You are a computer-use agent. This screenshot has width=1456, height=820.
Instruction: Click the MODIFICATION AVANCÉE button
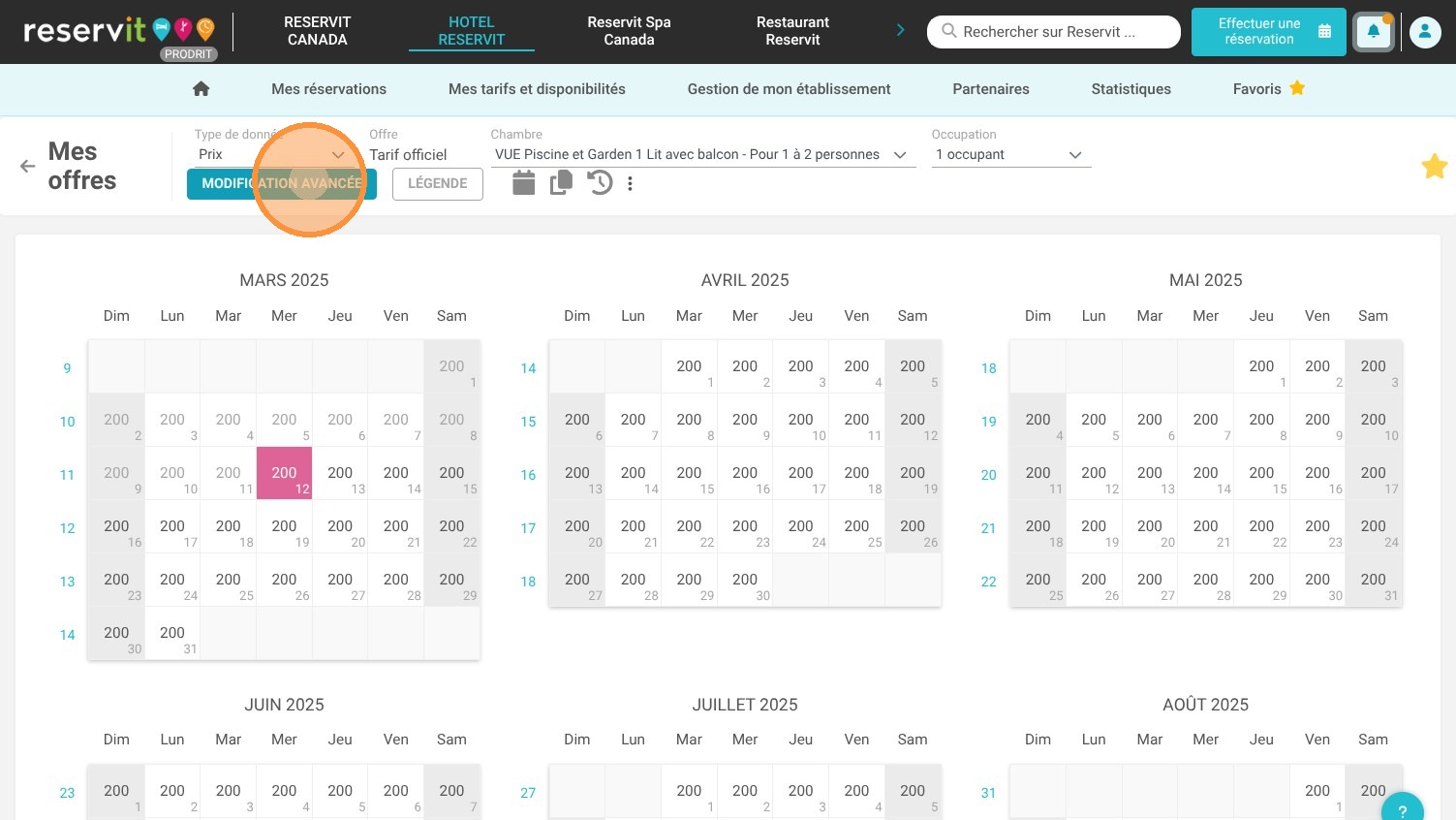[x=282, y=183]
